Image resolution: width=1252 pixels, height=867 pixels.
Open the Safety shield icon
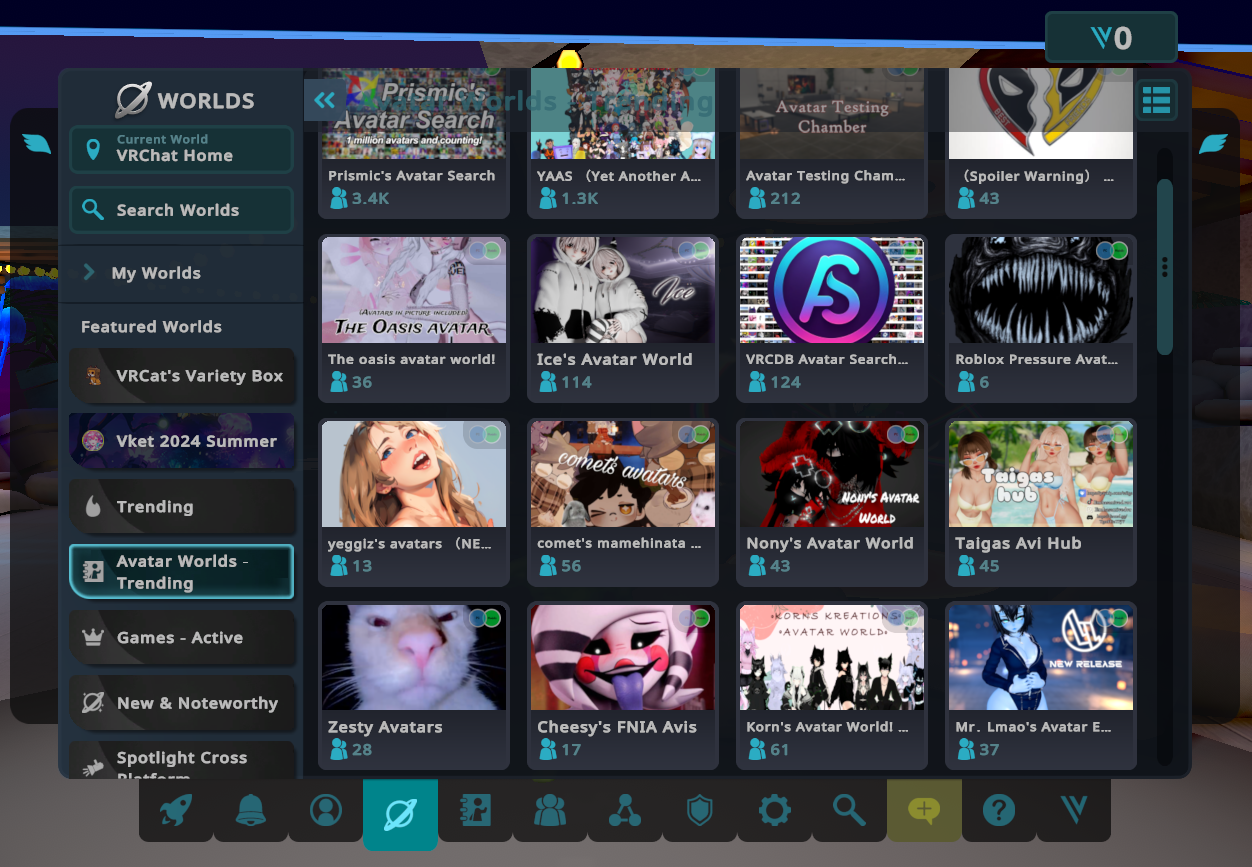700,810
